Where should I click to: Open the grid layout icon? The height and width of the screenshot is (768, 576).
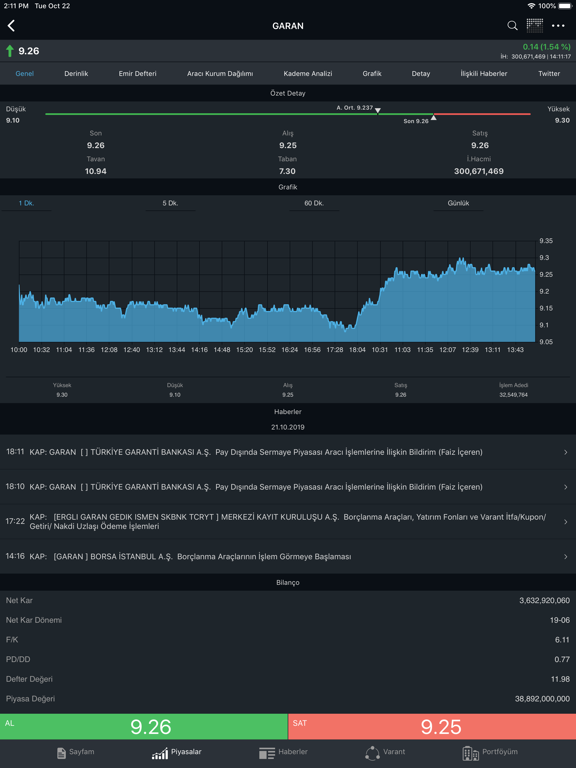(x=535, y=25)
